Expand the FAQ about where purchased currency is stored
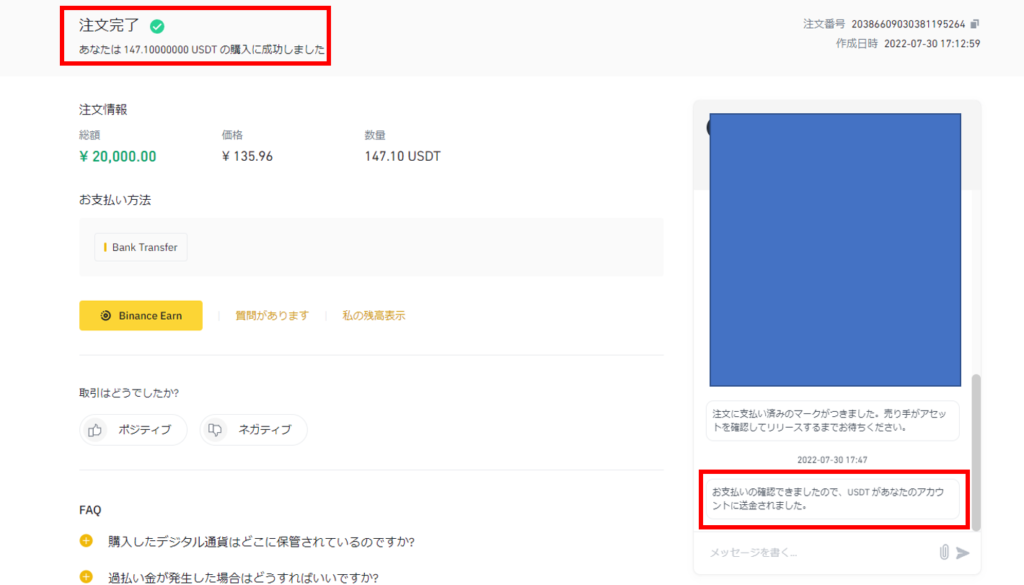Viewport: 1024px width, 585px height. point(86,542)
